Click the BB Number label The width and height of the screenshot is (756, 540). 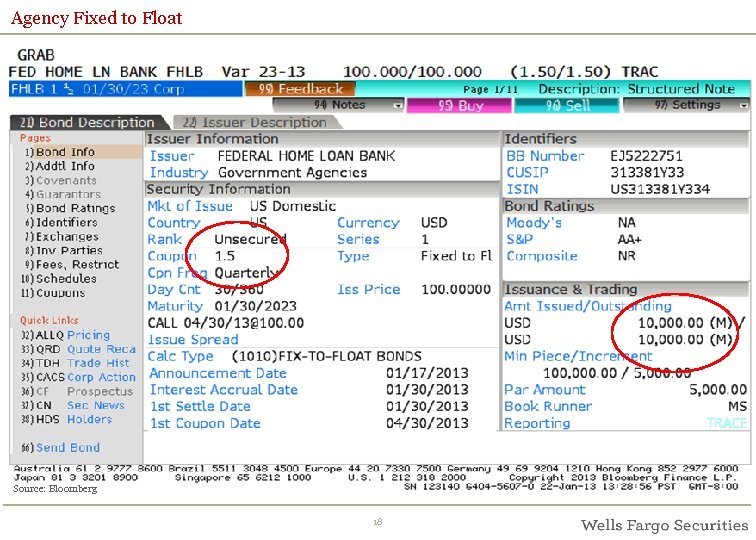(x=545, y=156)
